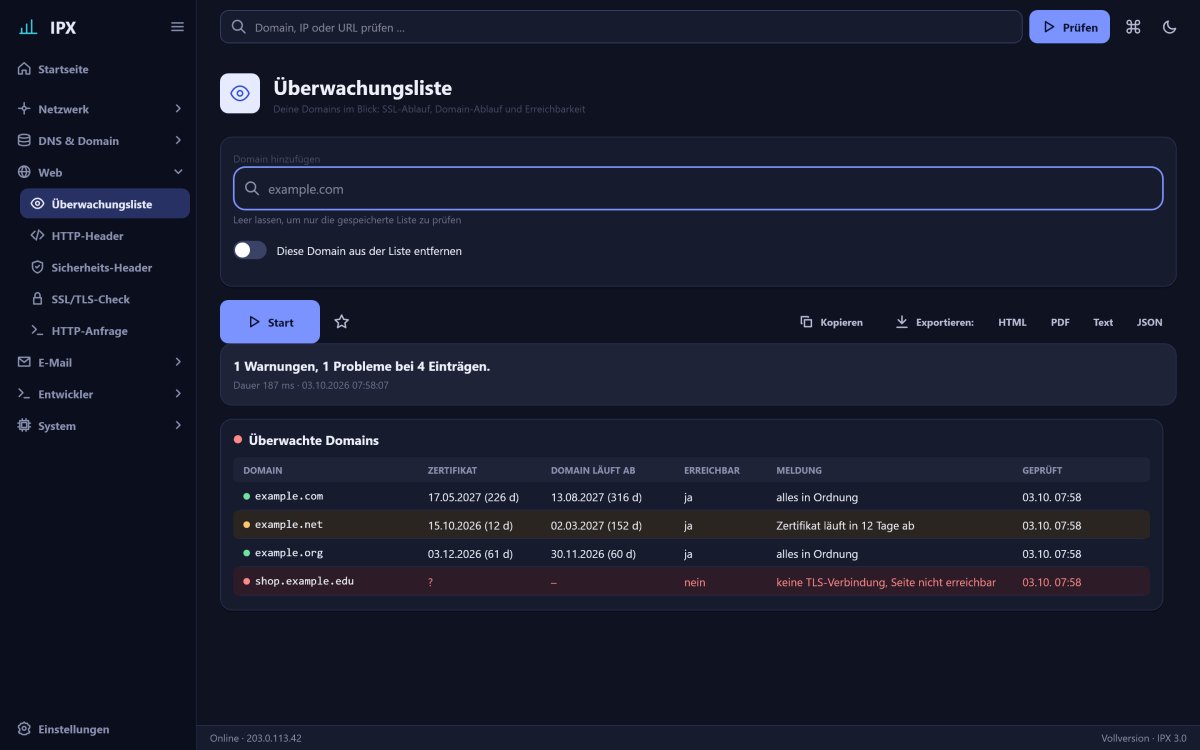Collapse sidebar with hamburger menu icon
This screenshot has height=750, width=1200.
click(177, 27)
